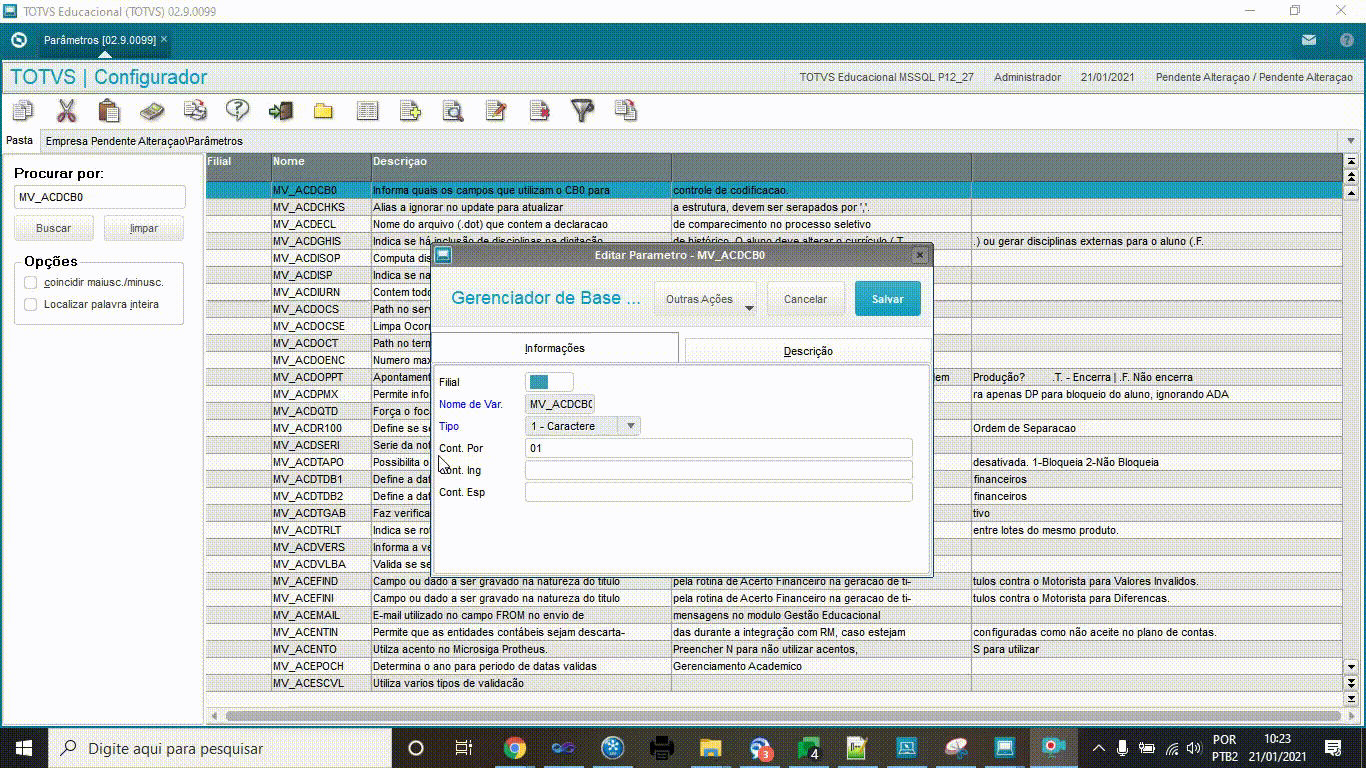Screen dimensions: 1366x768
Task: Close the Editar Parametro dialog
Action: pos(920,255)
